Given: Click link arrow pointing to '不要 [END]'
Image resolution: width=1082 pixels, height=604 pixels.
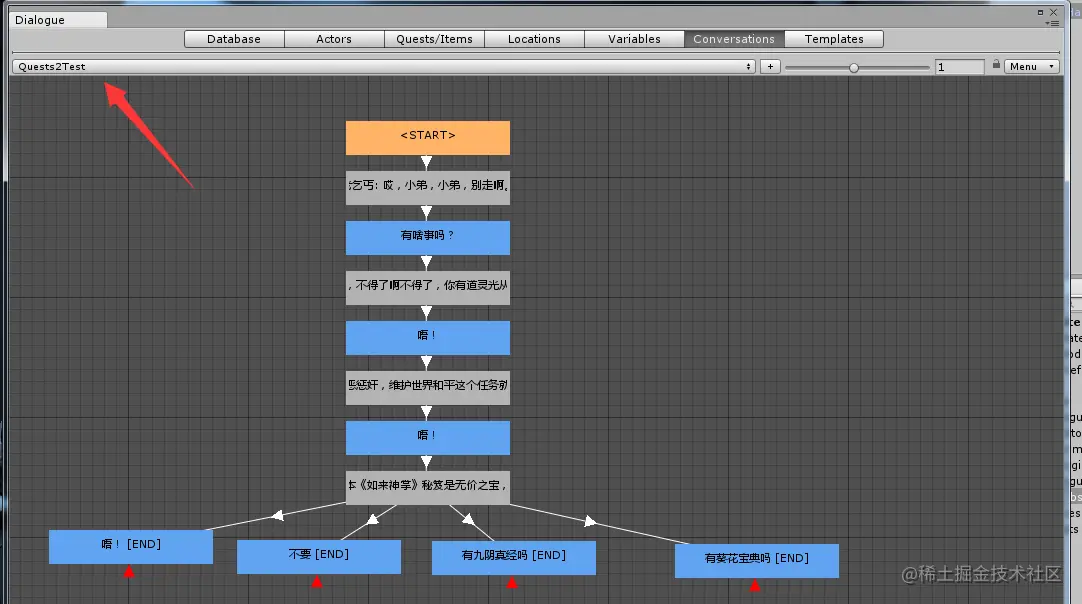Looking at the screenshot, I should coord(373,518).
